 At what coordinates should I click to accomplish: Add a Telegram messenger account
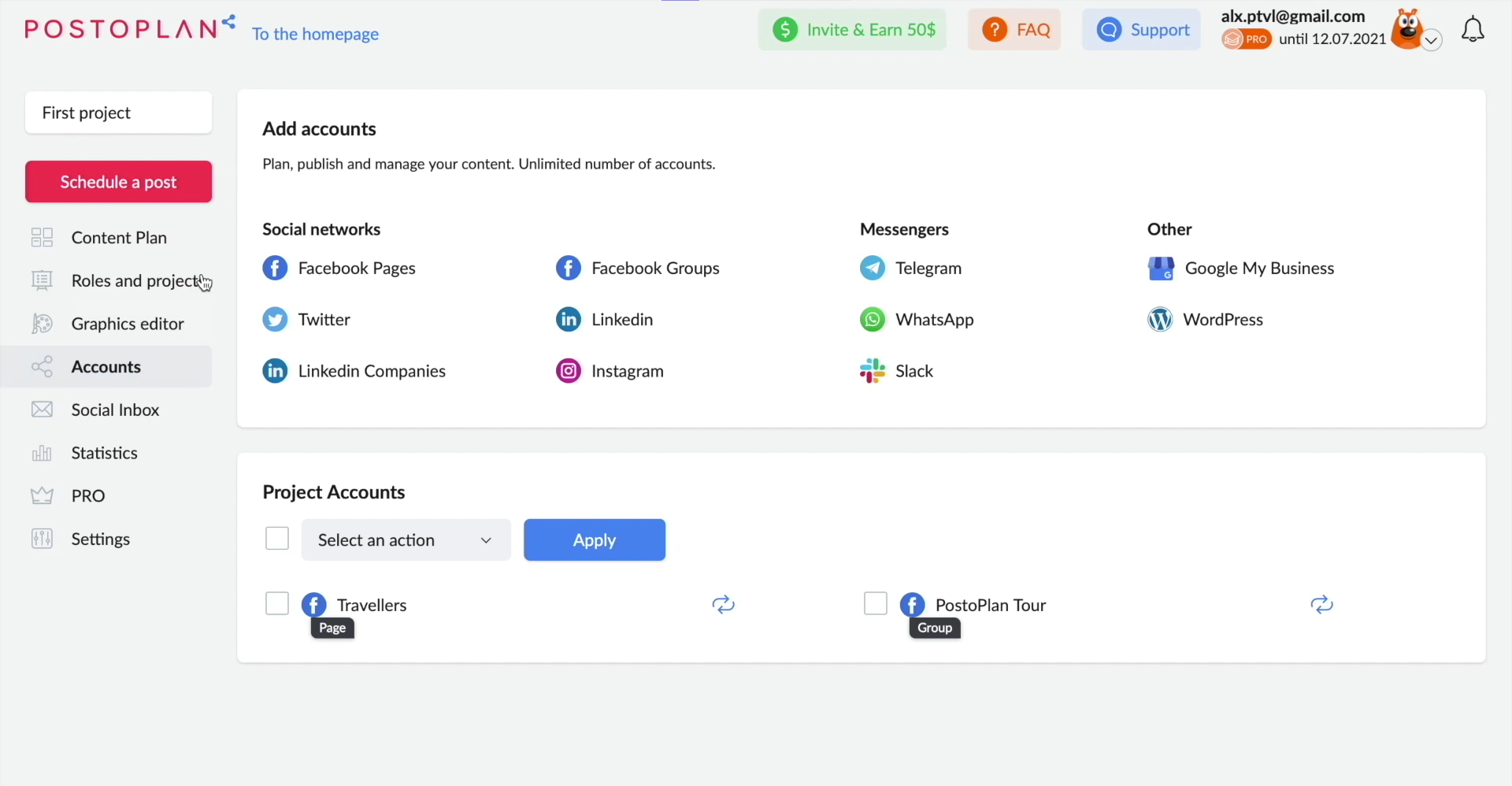[x=929, y=268]
